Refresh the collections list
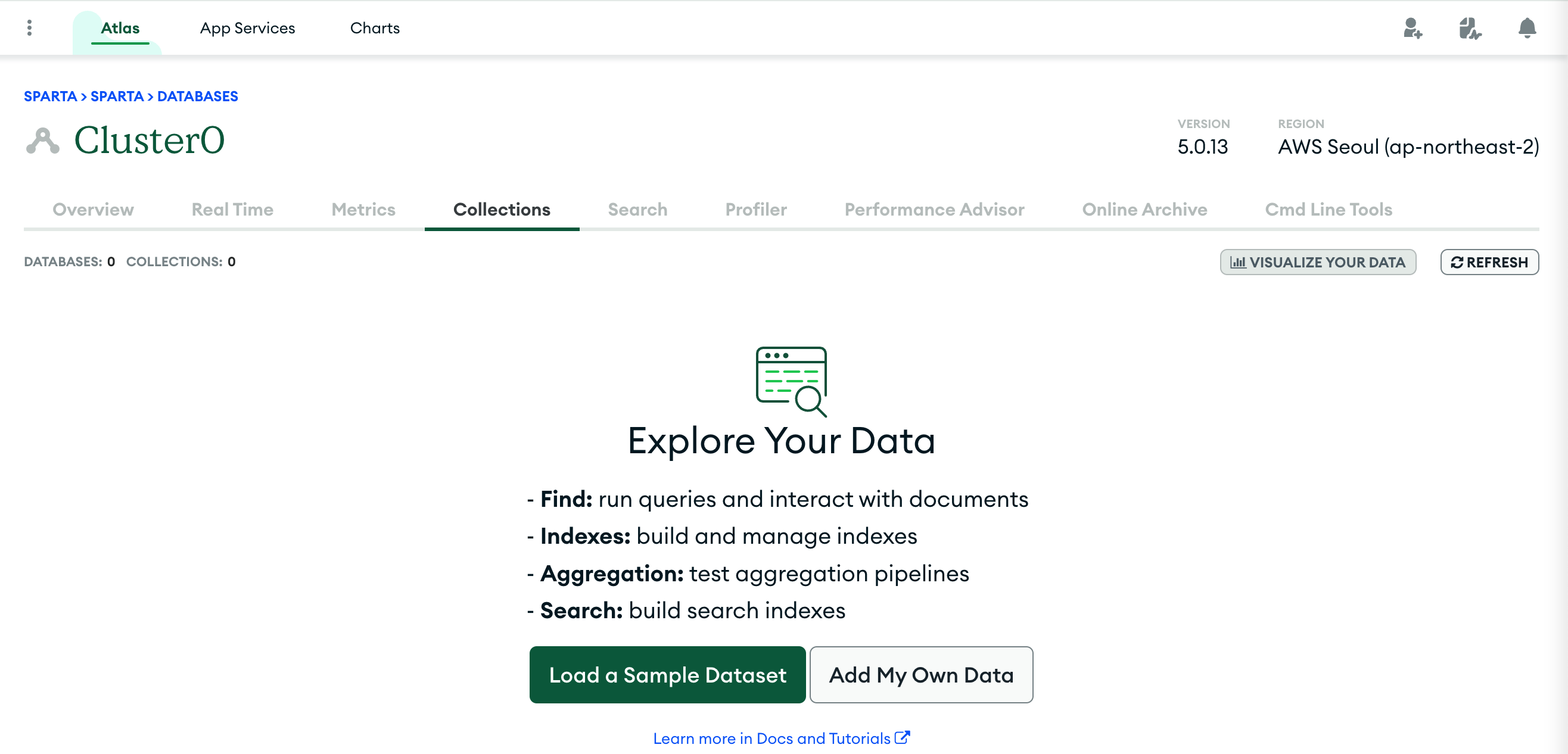This screenshot has height=754, width=1568. point(1489,261)
